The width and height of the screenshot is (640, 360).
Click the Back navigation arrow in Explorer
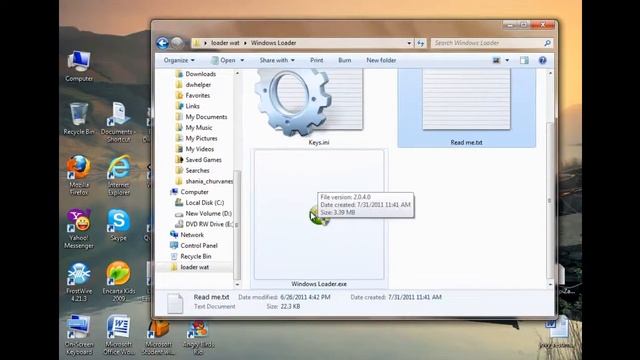pos(162,43)
